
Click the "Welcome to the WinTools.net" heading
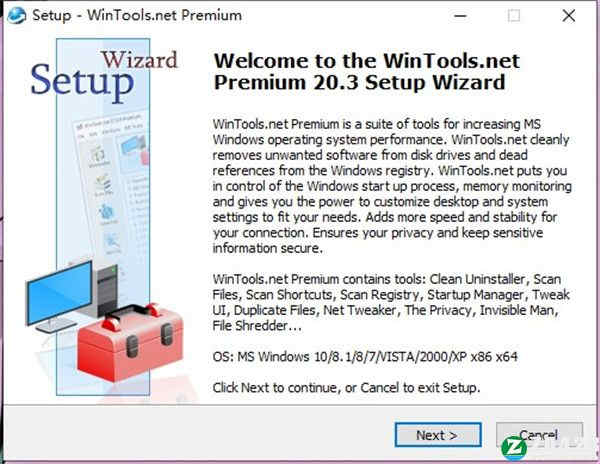coord(366,61)
